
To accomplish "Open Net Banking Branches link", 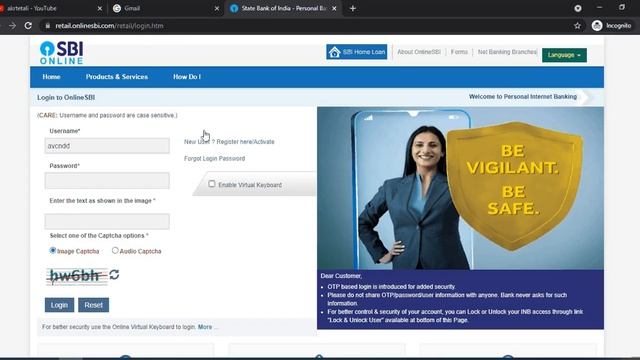I will coord(507,52).
